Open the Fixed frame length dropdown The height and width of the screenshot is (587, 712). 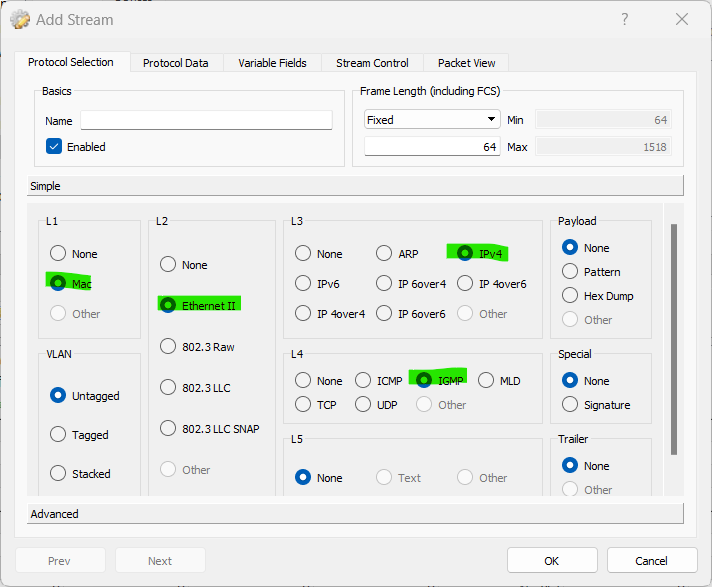pyautogui.click(x=432, y=120)
